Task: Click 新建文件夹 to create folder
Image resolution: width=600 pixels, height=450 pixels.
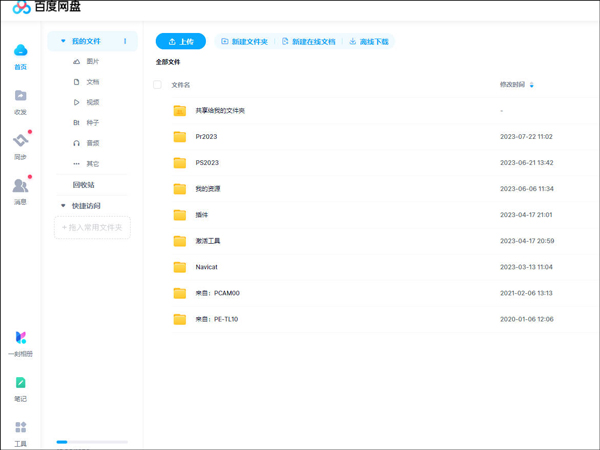Action: (244, 42)
